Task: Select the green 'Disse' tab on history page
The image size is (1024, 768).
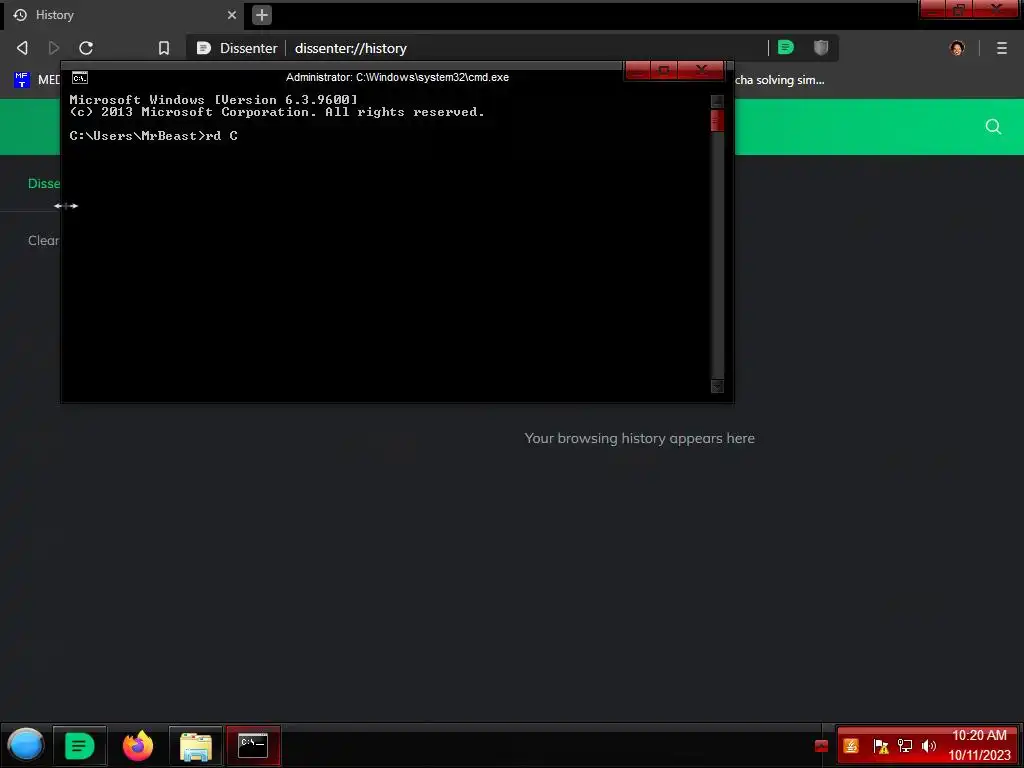Action: coord(44,184)
